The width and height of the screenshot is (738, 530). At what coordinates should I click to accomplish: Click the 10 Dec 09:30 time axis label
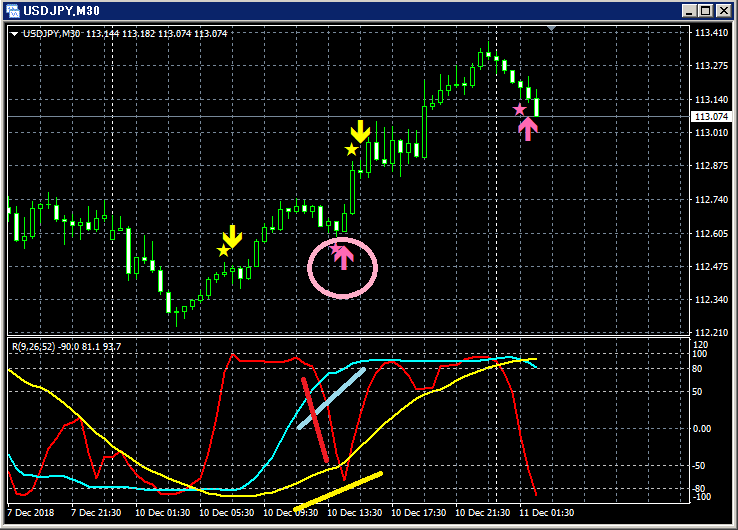[290, 513]
